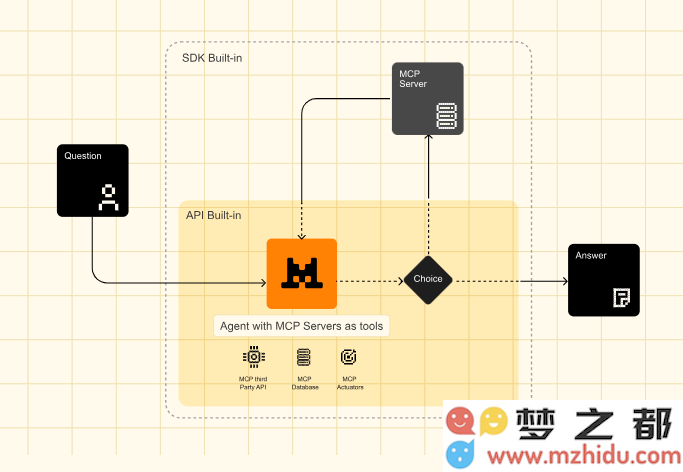Select the Question node title text
This screenshot has width=683, height=472.
click(x=83, y=156)
